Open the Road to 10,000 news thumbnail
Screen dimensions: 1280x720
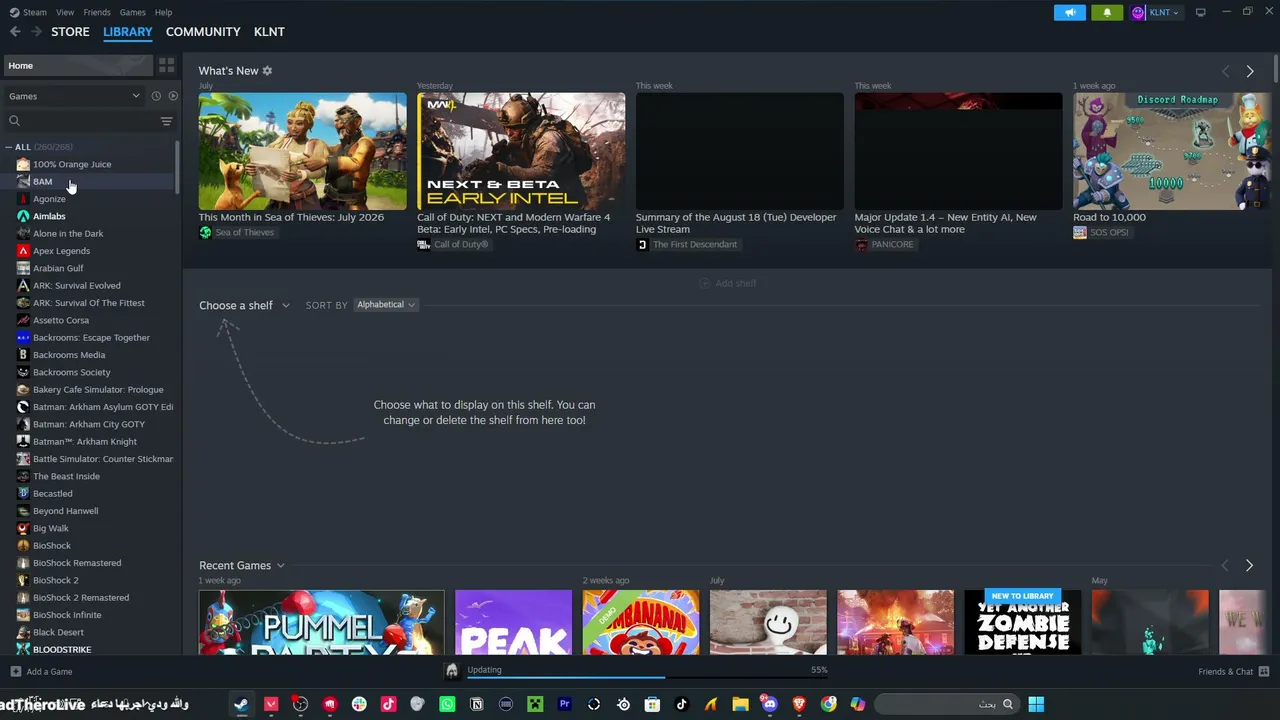(x=1171, y=151)
